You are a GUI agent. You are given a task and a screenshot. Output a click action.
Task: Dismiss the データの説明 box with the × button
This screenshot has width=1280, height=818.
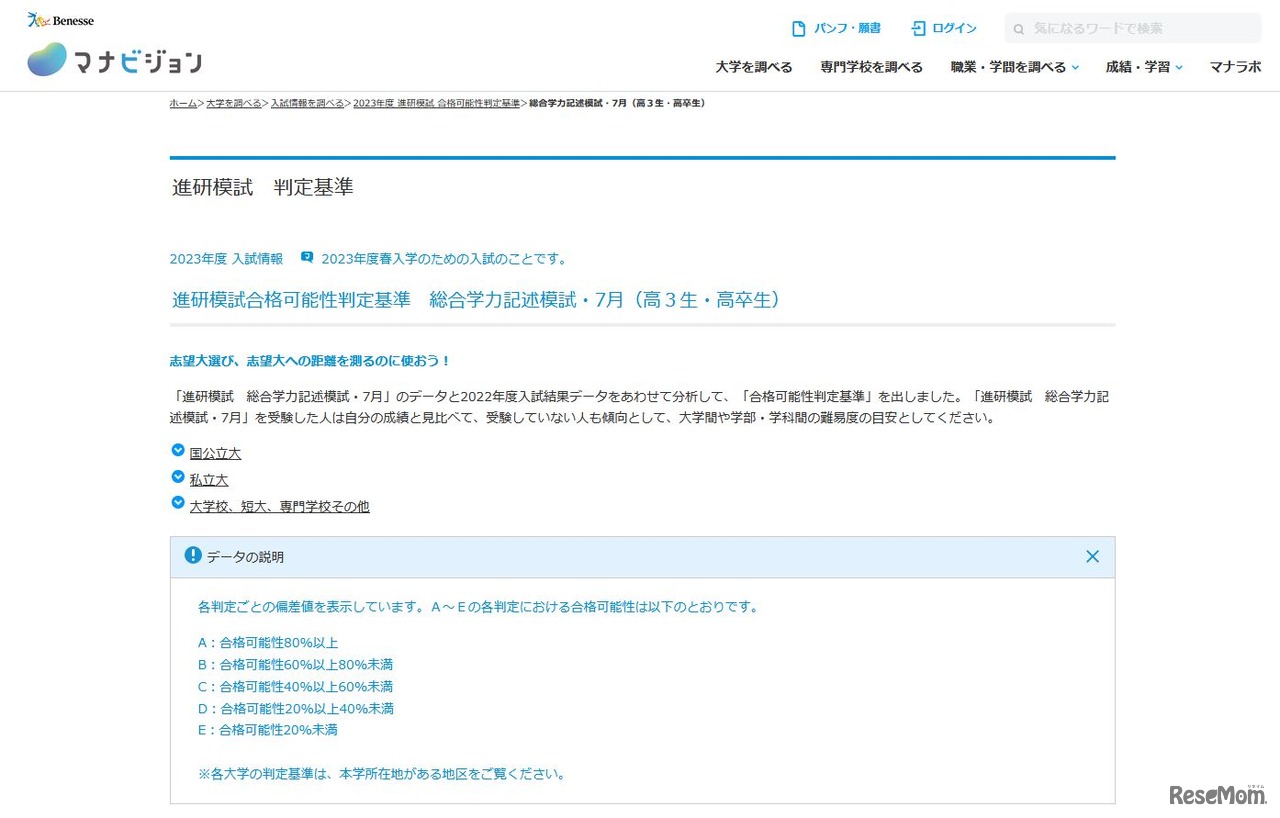1092,556
